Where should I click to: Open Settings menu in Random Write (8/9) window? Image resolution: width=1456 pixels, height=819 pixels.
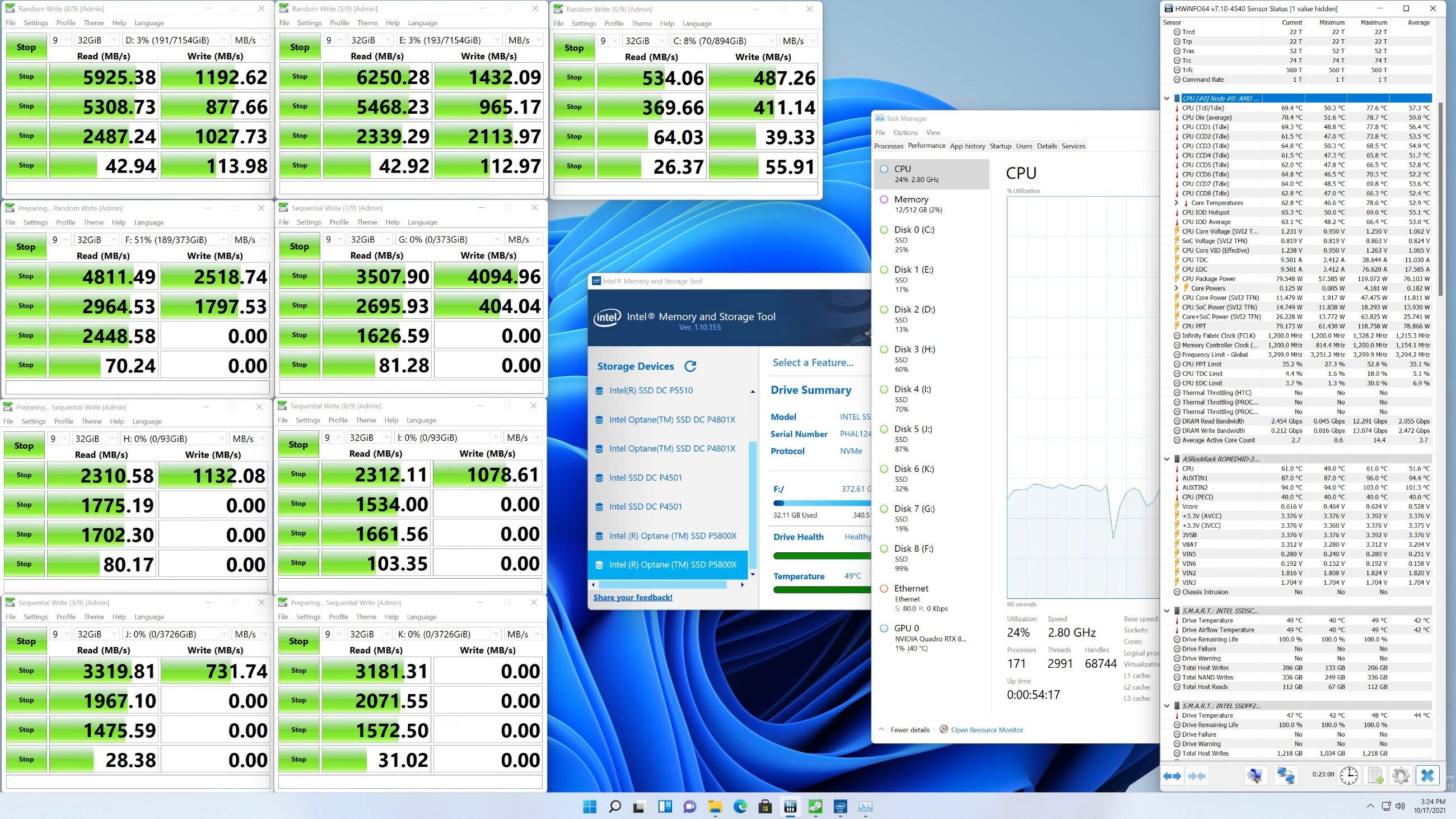(x=36, y=22)
